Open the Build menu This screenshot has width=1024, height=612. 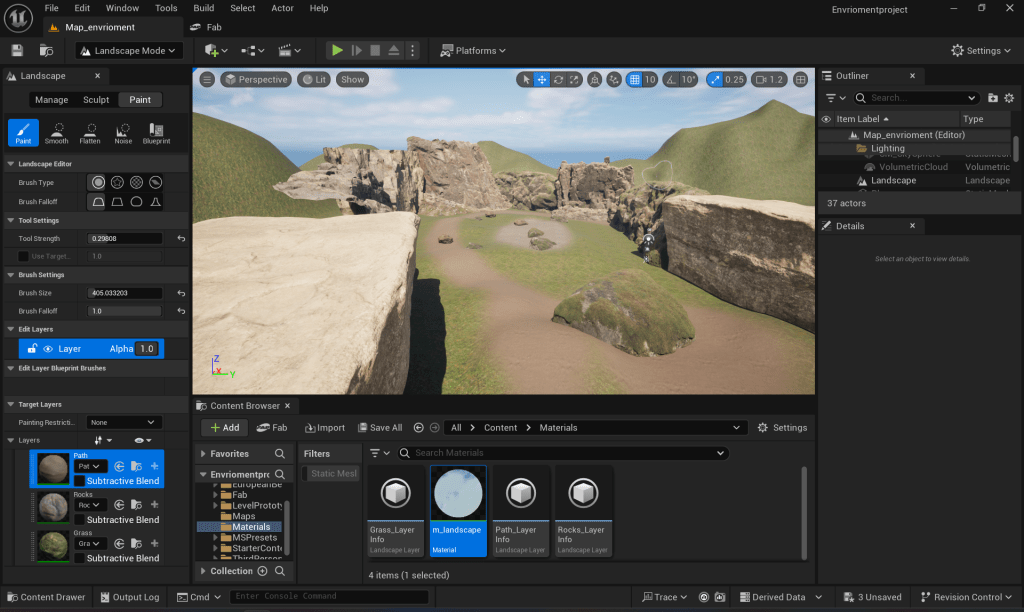point(203,8)
